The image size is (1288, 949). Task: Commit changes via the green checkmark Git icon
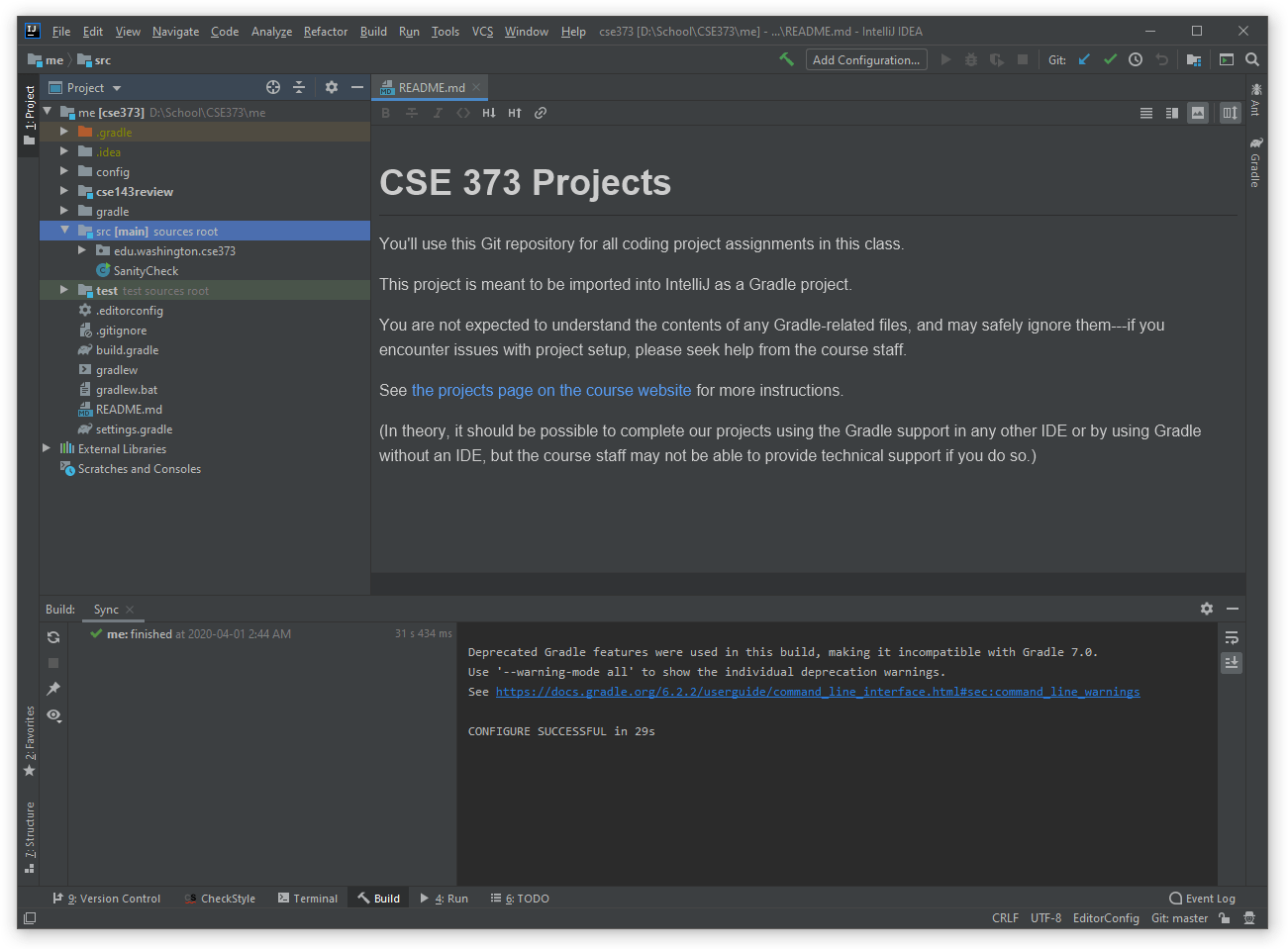pyautogui.click(x=1109, y=59)
